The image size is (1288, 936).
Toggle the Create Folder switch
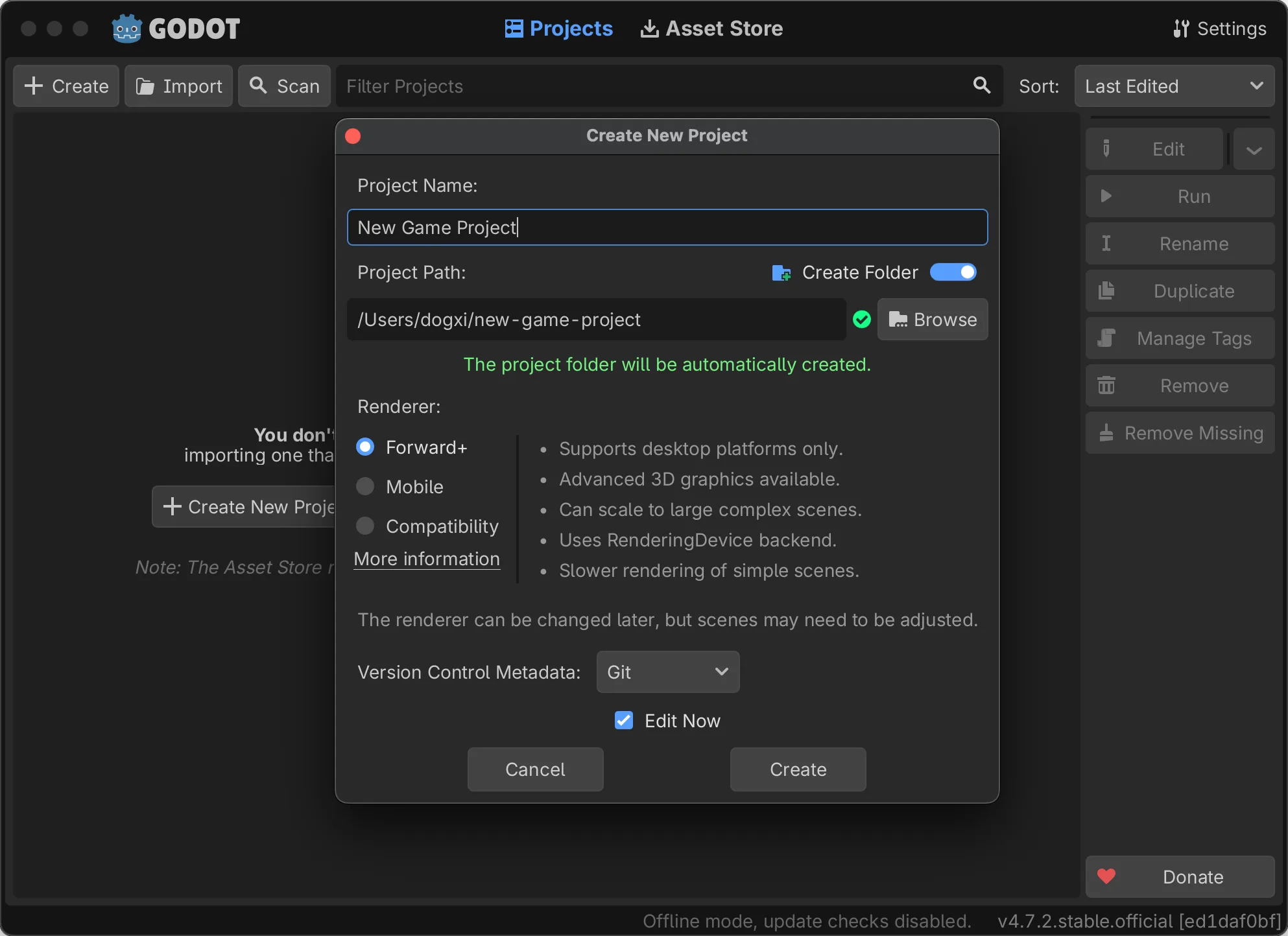pyautogui.click(x=953, y=272)
